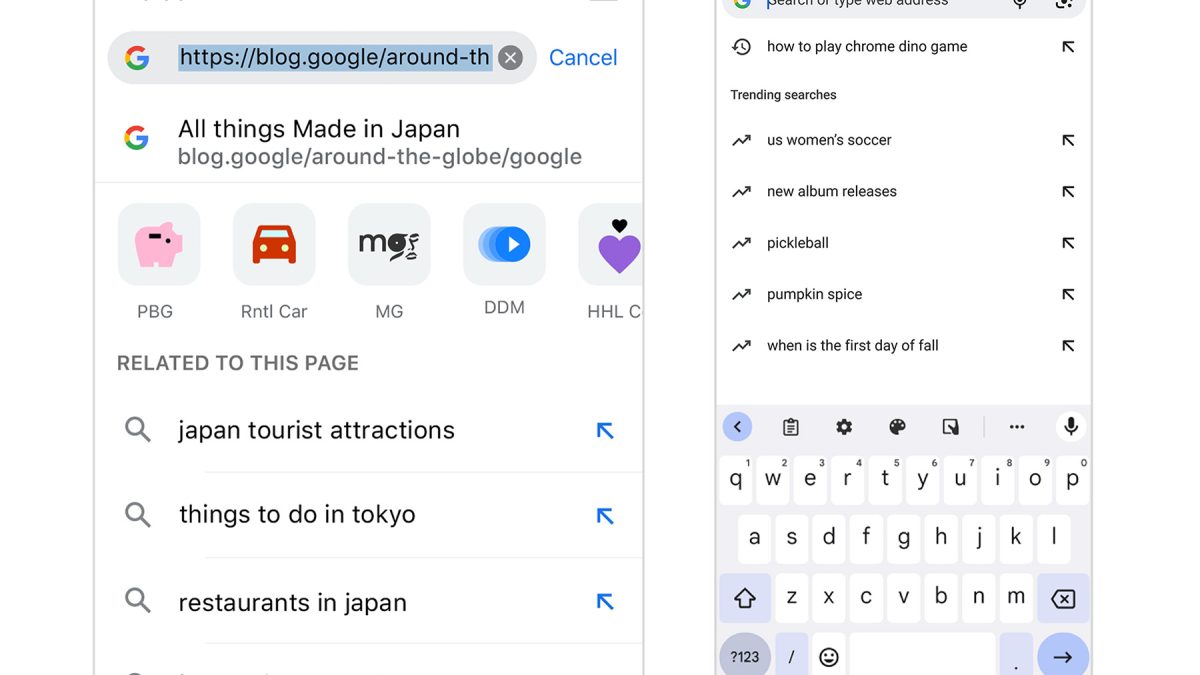Click magnifier icon beside things to do in tokyo
This screenshot has width=1200, height=675.
(x=138, y=515)
